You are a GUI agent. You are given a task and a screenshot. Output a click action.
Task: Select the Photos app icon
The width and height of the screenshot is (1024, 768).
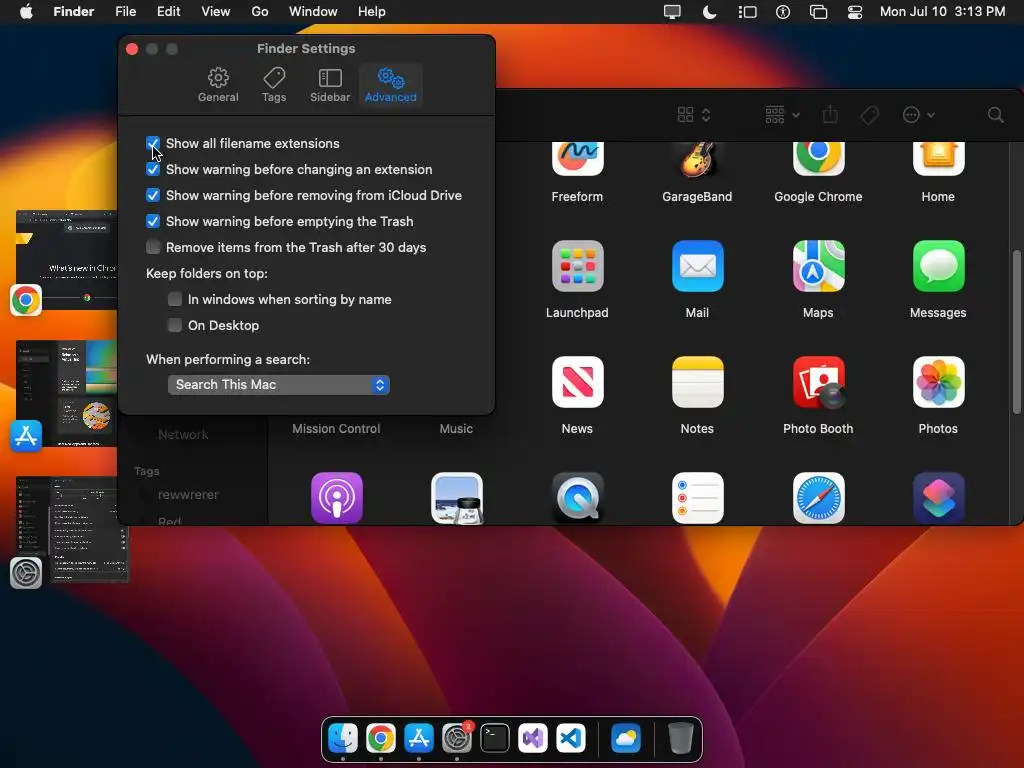pyautogui.click(x=938, y=382)
